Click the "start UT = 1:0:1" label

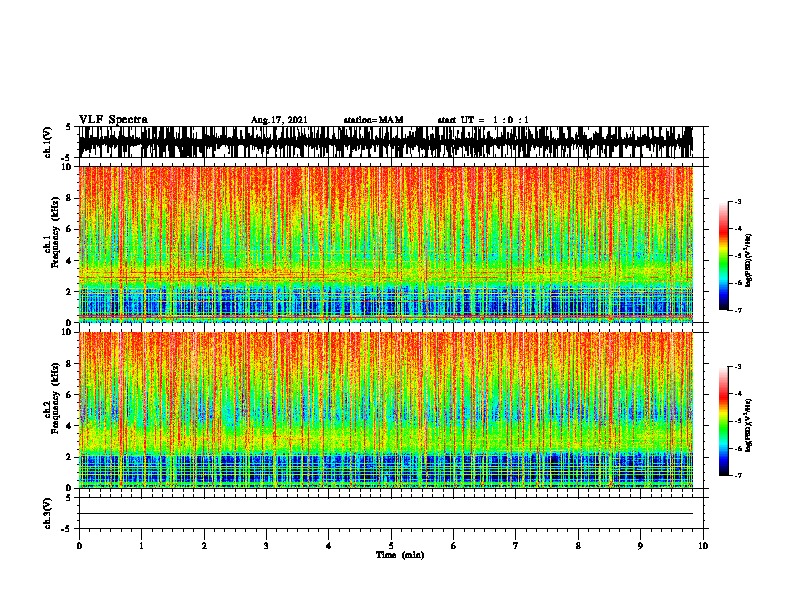(x=483, y=120)
